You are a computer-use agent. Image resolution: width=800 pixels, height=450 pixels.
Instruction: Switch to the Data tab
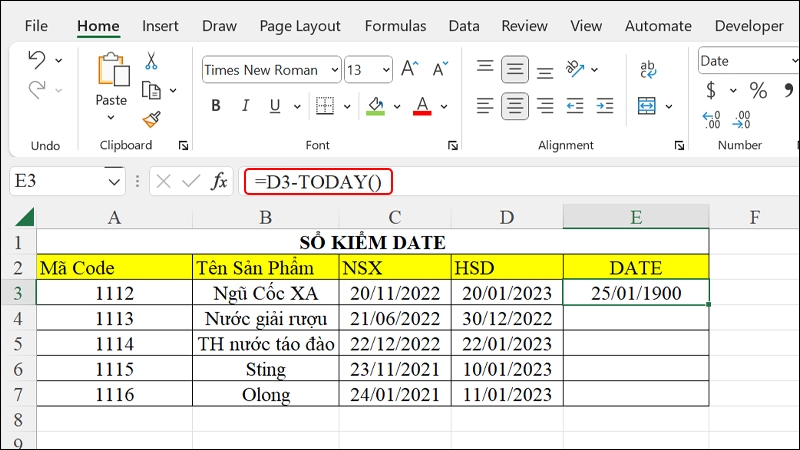464,26
